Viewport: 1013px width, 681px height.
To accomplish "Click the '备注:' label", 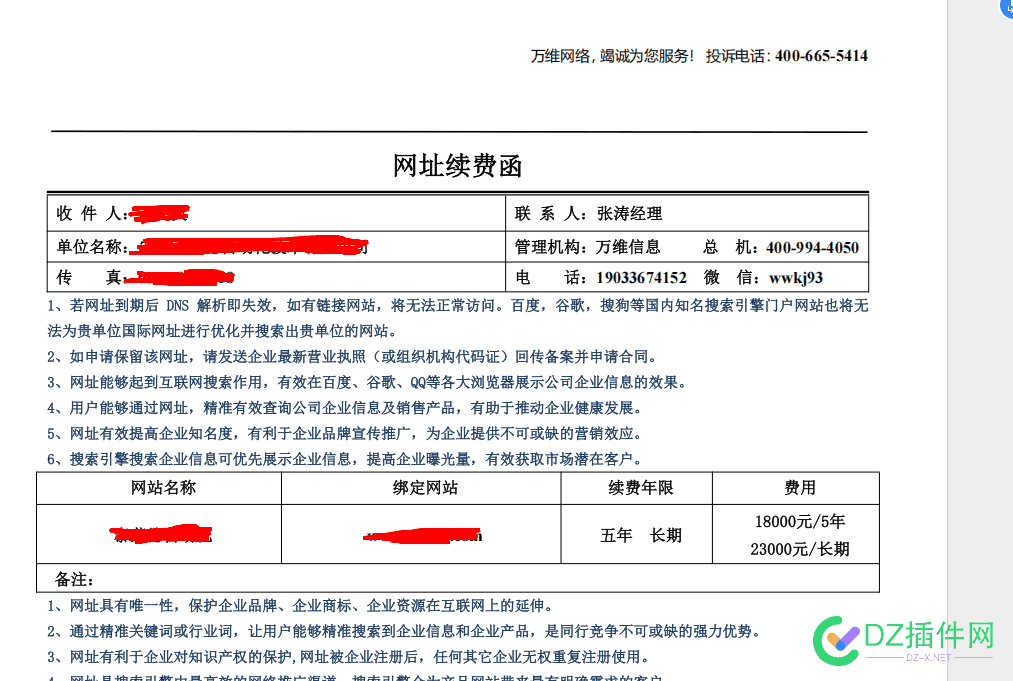I will (x=74, y=580).
